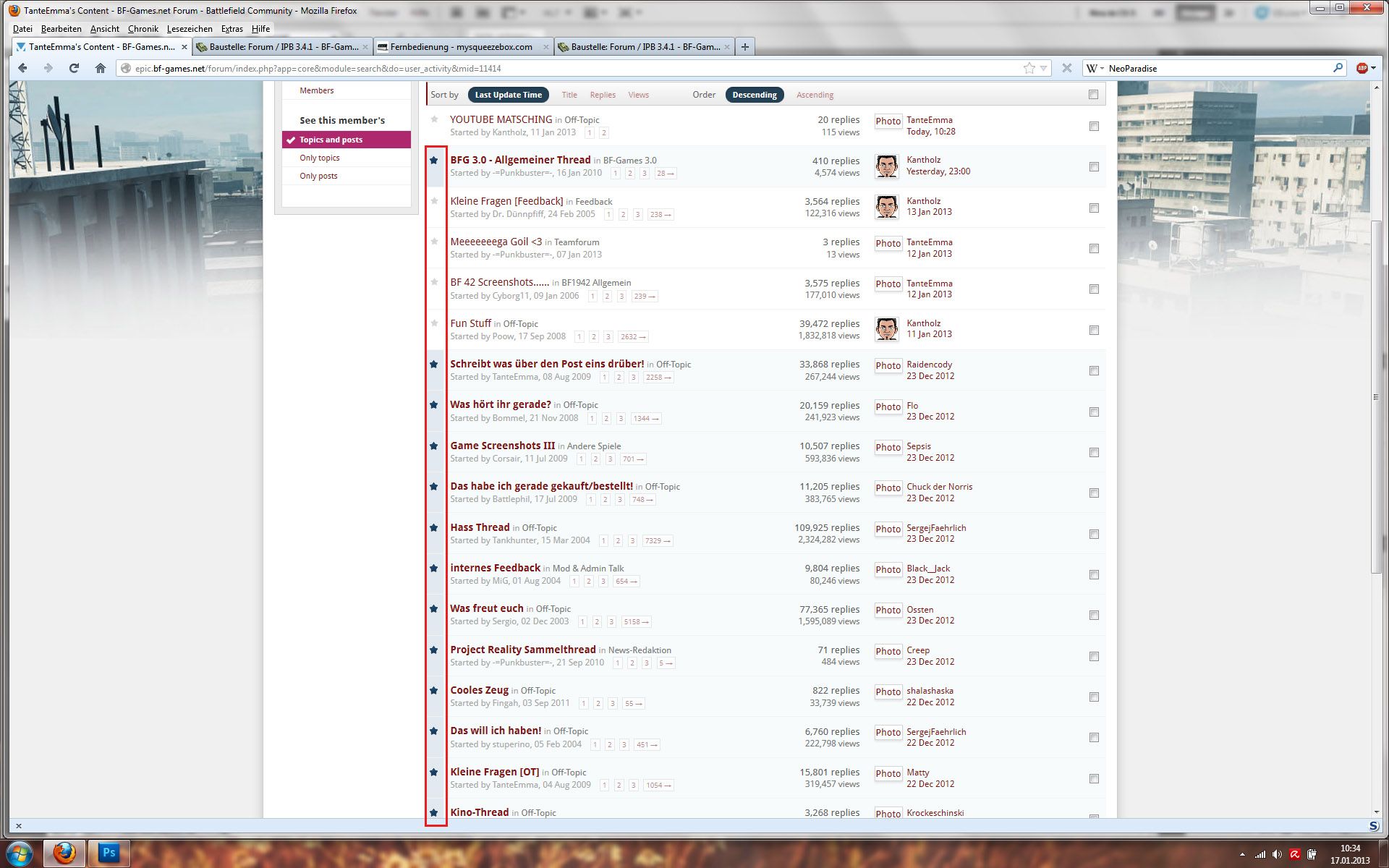Stop loading with the X button near address bar
This screenshot has height=868, width=1389.
click(x=1066, y=68)
